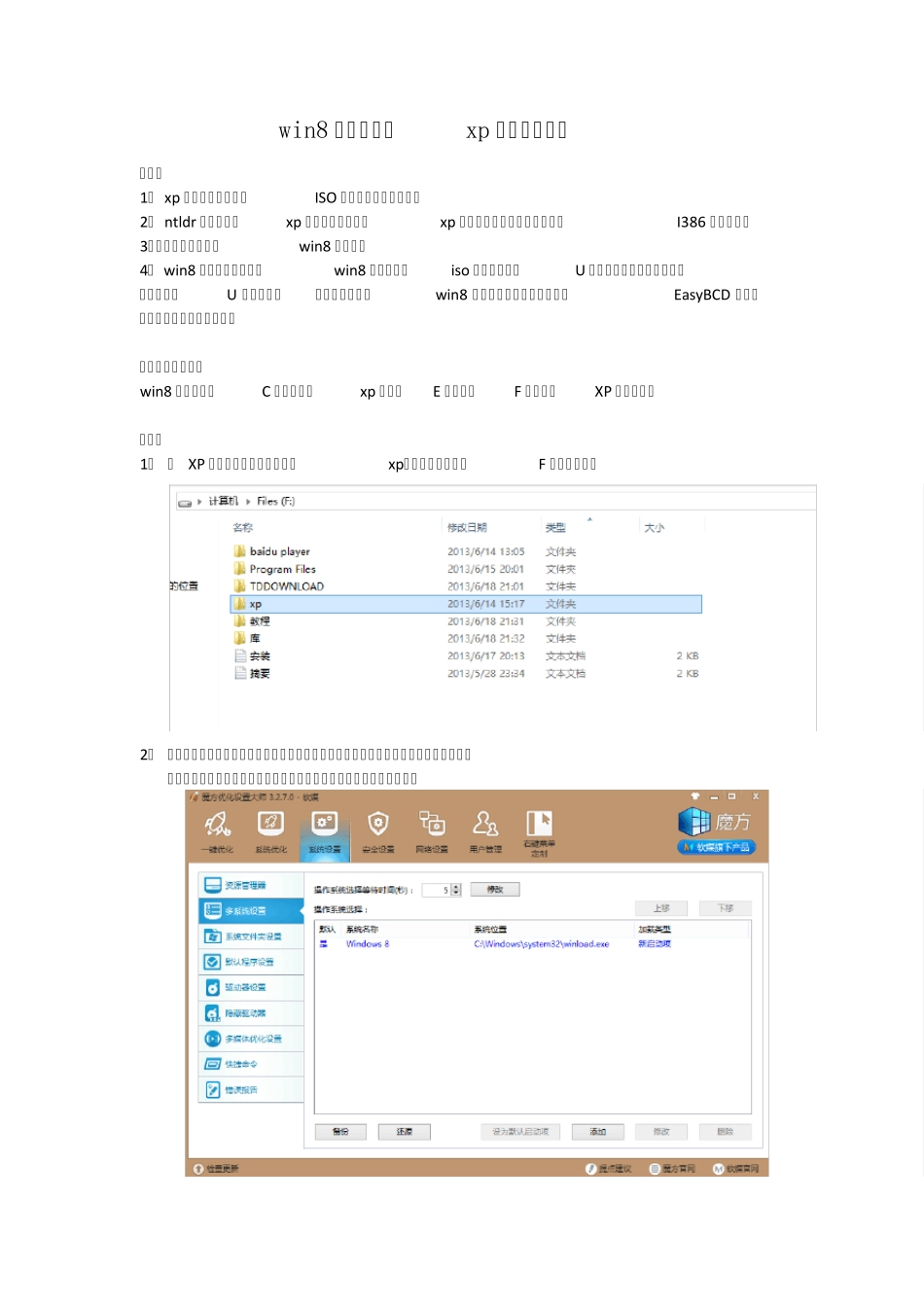Select 多媒体优化设置 in the sidebar

pyautogui.click(x=251, y=1039)
